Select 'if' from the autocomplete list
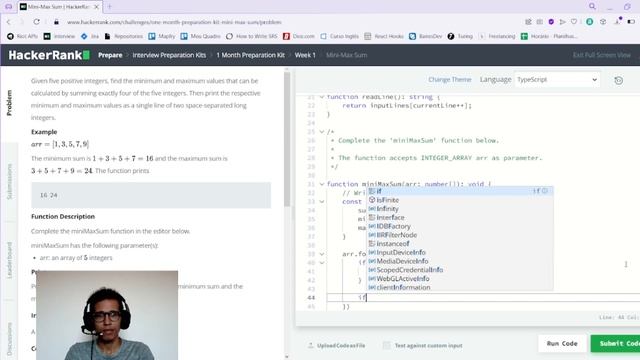The image size is (640, 360). click(x=460, y=191)
